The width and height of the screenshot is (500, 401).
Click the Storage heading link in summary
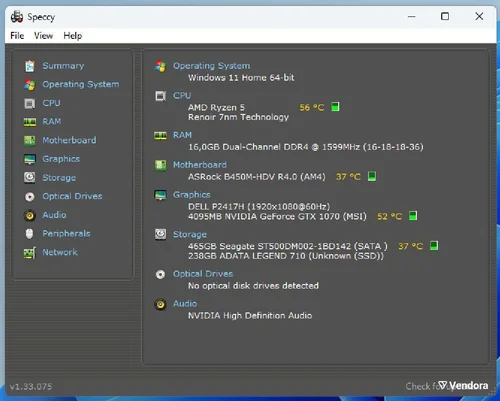point(190,234)
